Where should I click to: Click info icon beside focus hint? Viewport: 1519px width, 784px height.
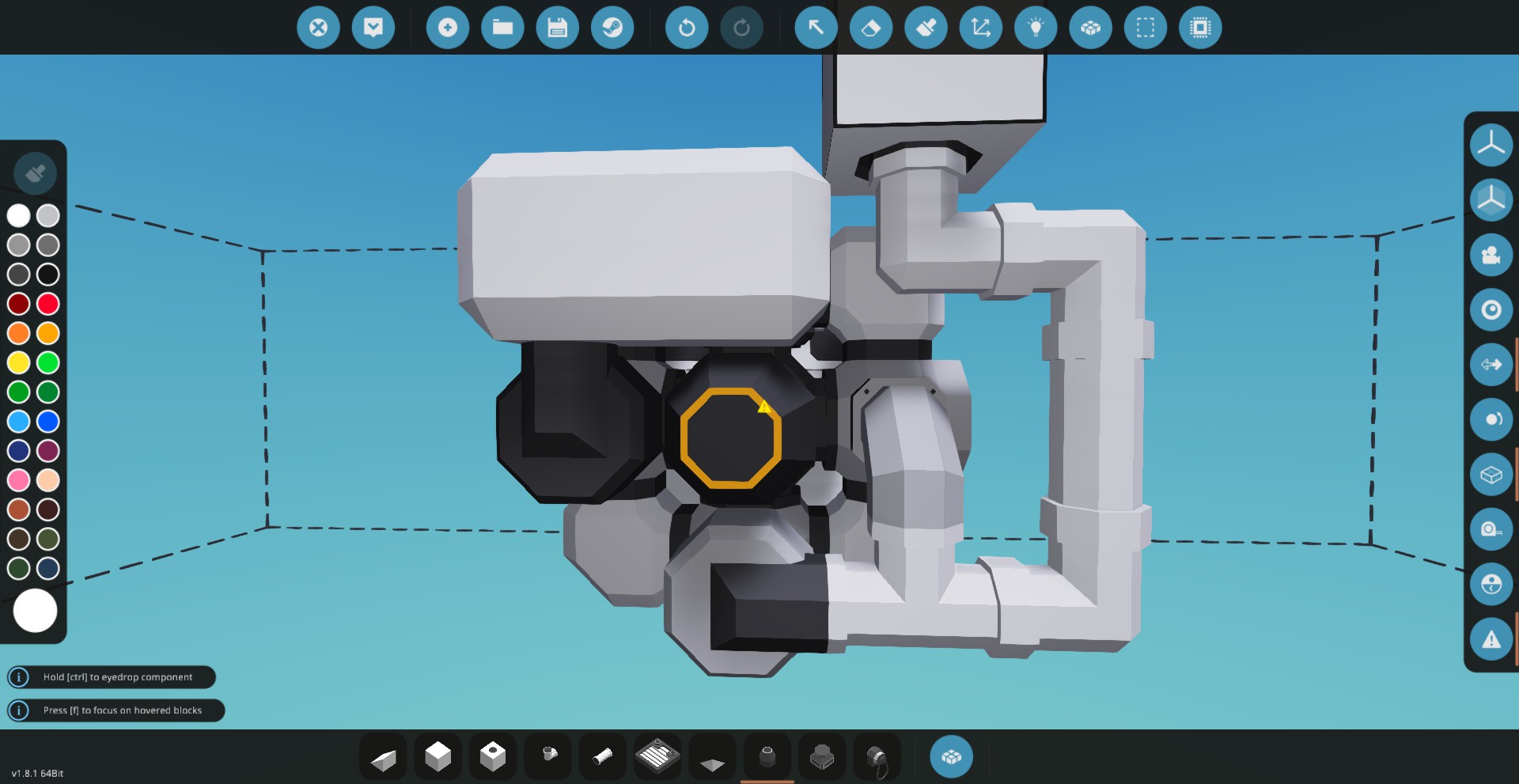point(18,710)
